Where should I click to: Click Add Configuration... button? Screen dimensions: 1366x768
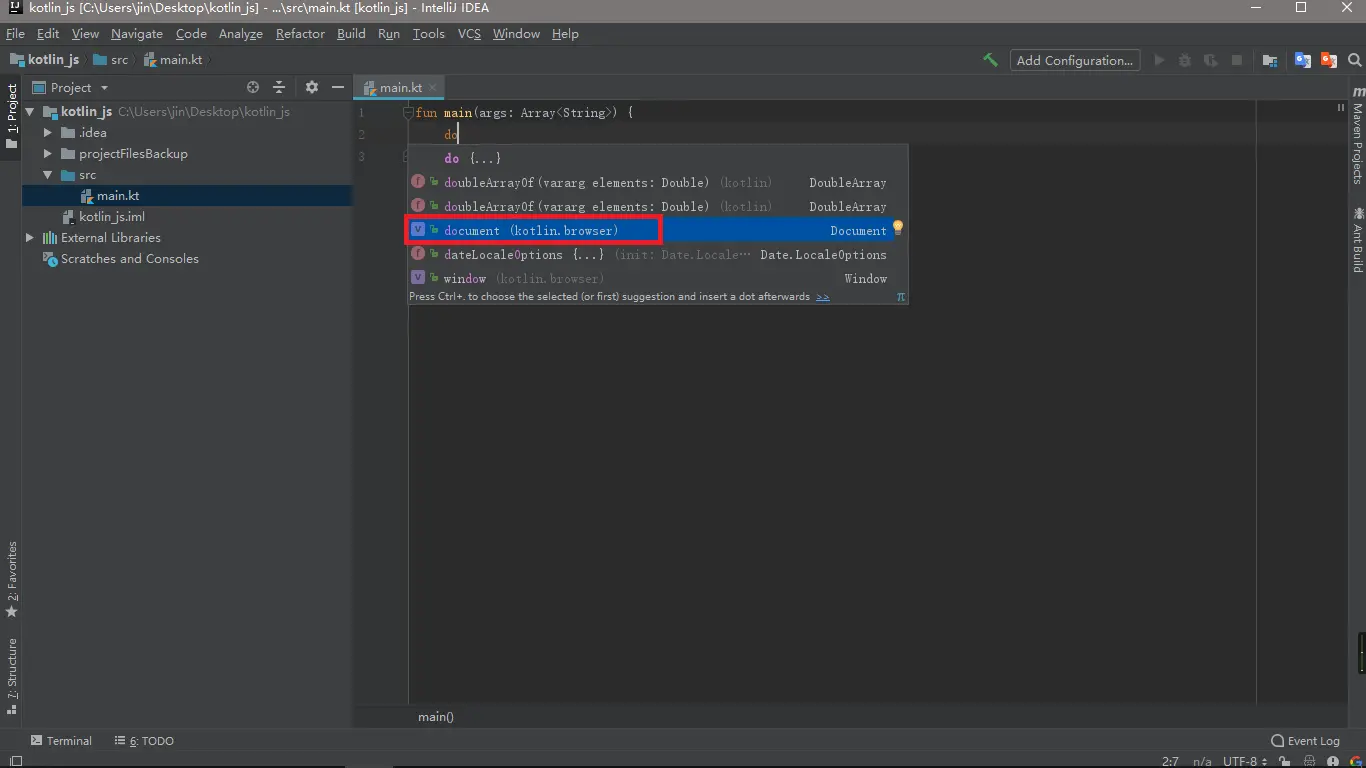1075,60
